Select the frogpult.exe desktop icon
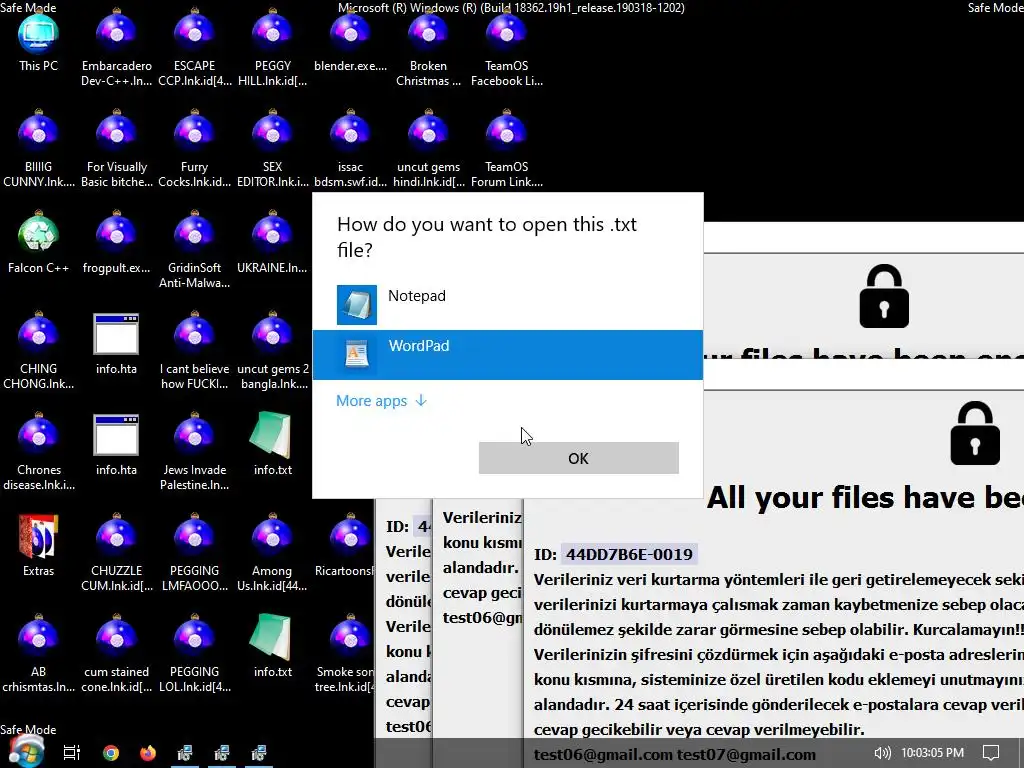 (116, 242)
